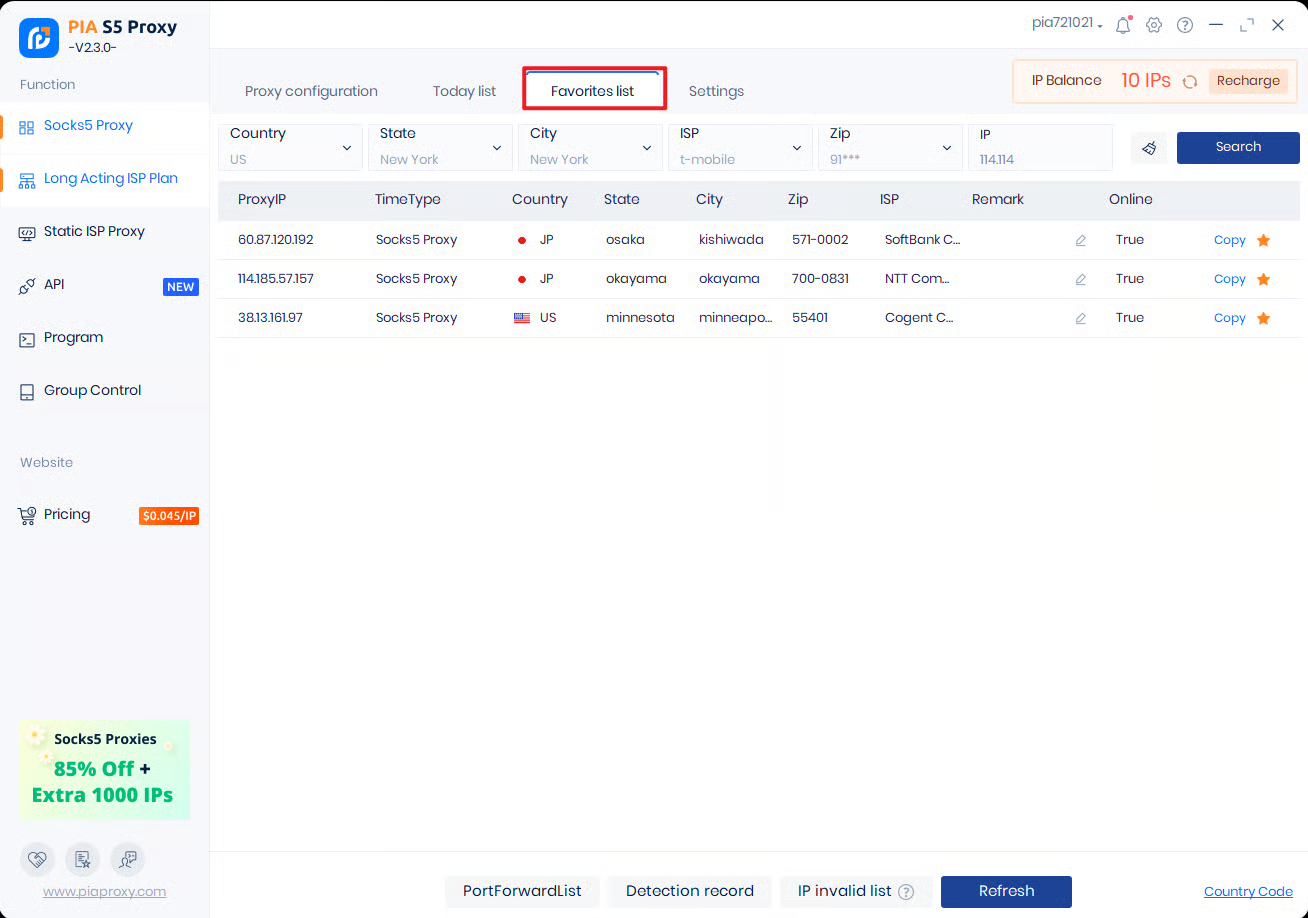1308x918 pixels.
Task: Click the help question mark icon
Action: (x=1185, y=25)
